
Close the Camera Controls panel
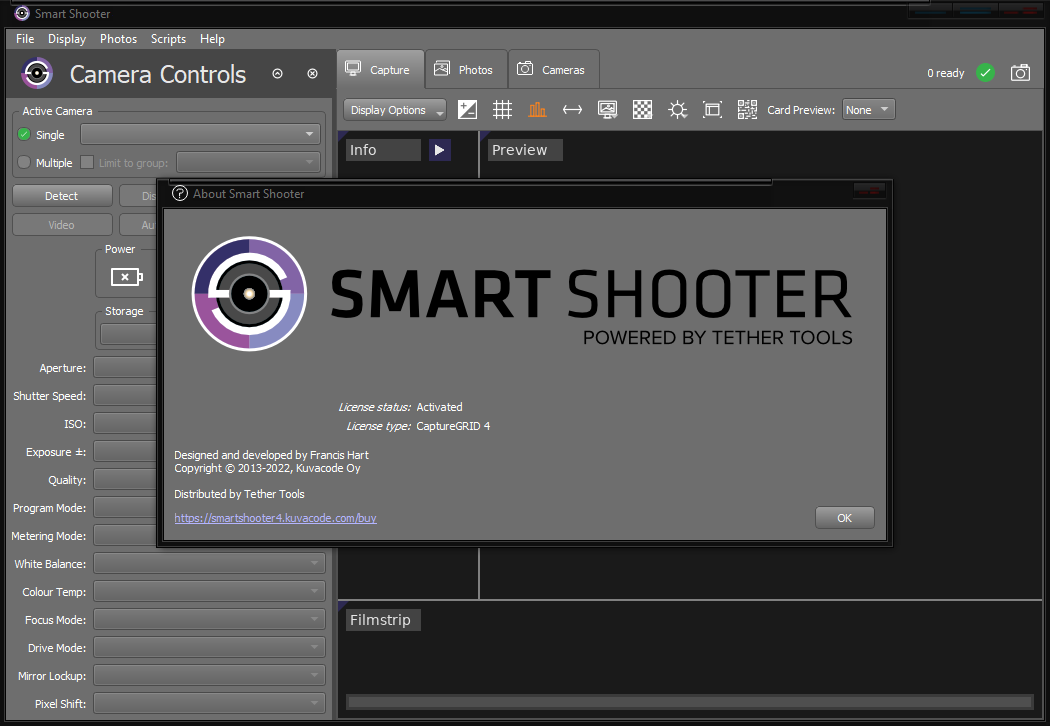[x=312, y=74]
